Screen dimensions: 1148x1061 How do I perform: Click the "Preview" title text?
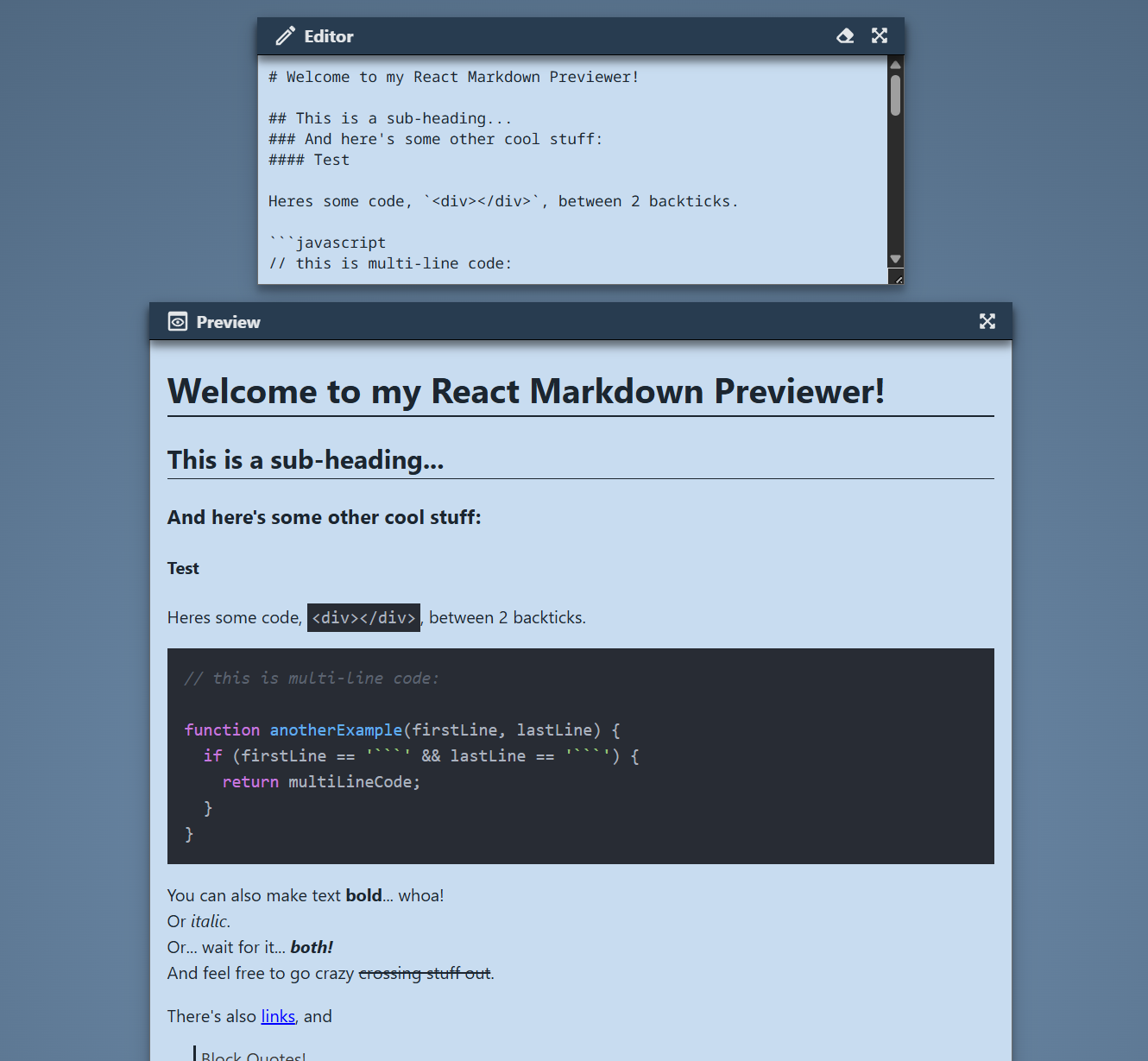[x=228, y=323]
